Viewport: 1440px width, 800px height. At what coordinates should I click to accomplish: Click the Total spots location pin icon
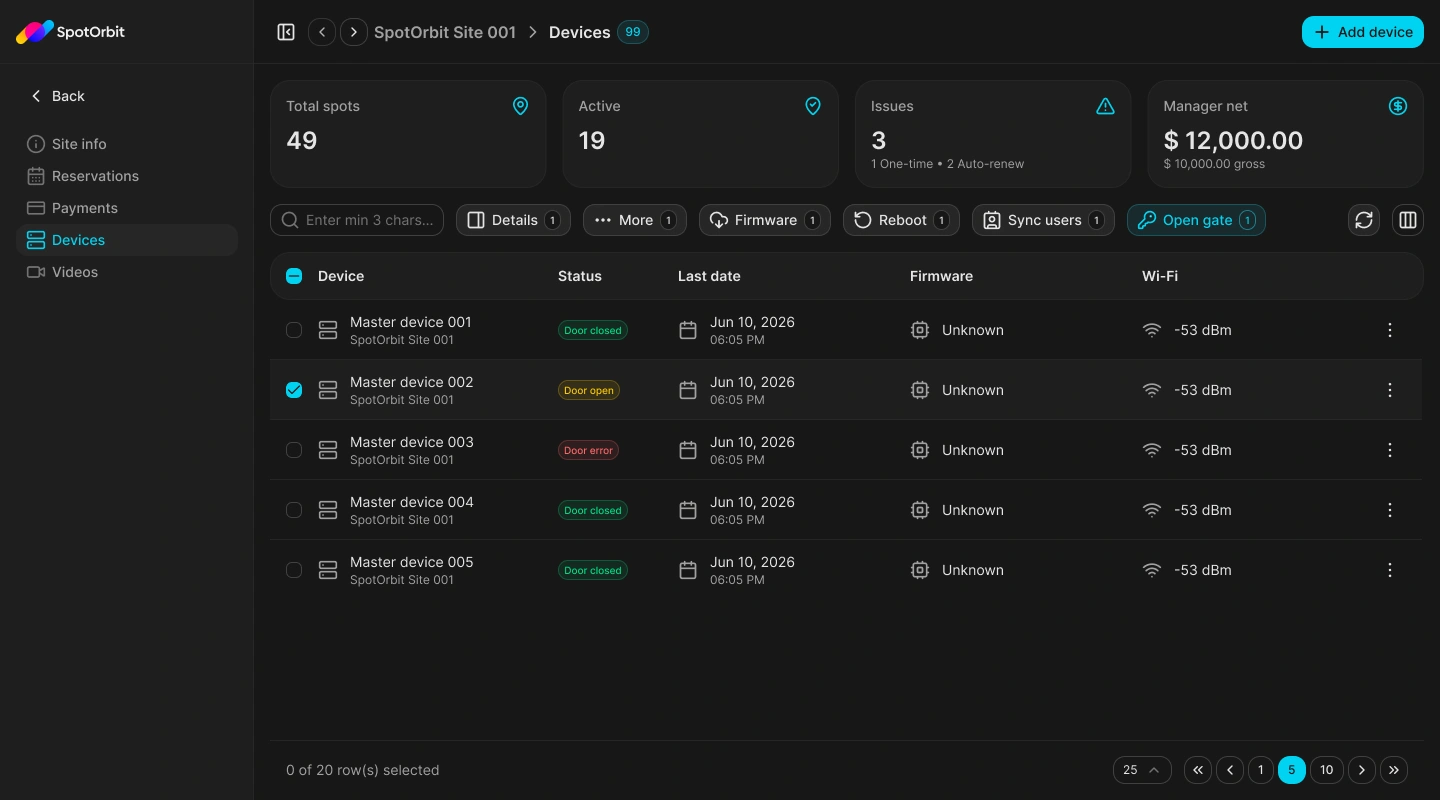(520, 106)
